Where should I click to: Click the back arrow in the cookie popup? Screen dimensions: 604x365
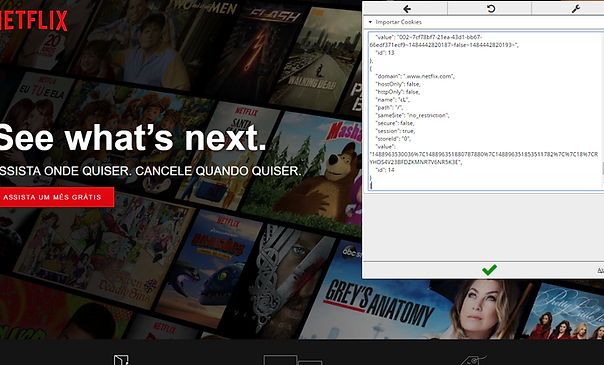click(x=407, y=8)
